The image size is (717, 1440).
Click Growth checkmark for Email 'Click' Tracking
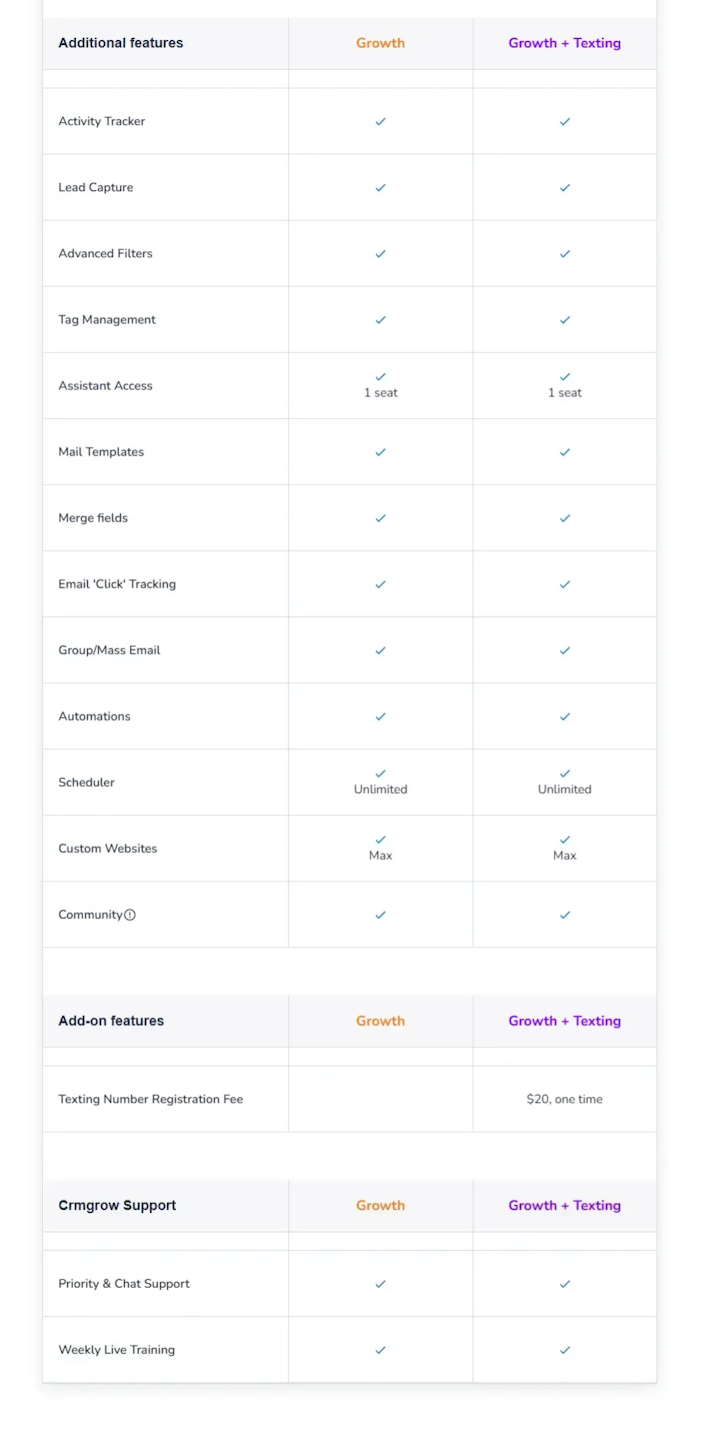(x=380, y=584)
